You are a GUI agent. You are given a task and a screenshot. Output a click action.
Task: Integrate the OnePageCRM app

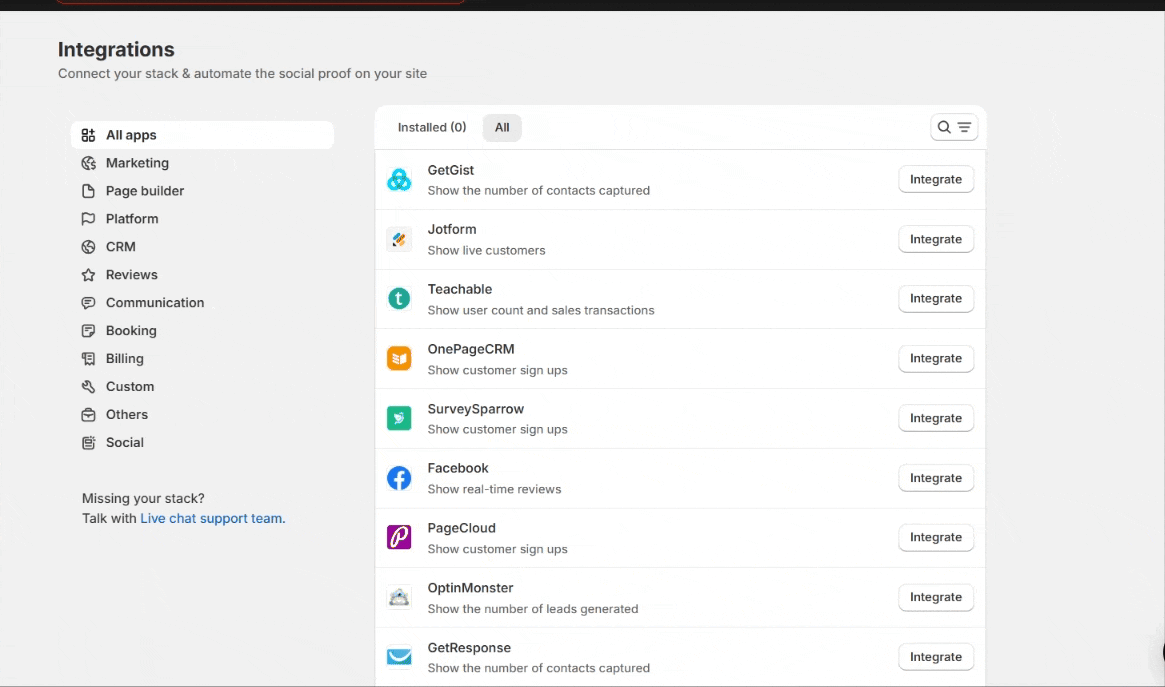pos(935,358)
